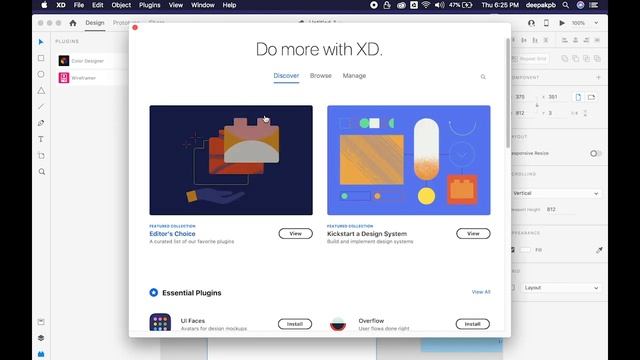Open the Apple menu
The height and width of the screenshot is (360, 640).
point(44,5)
